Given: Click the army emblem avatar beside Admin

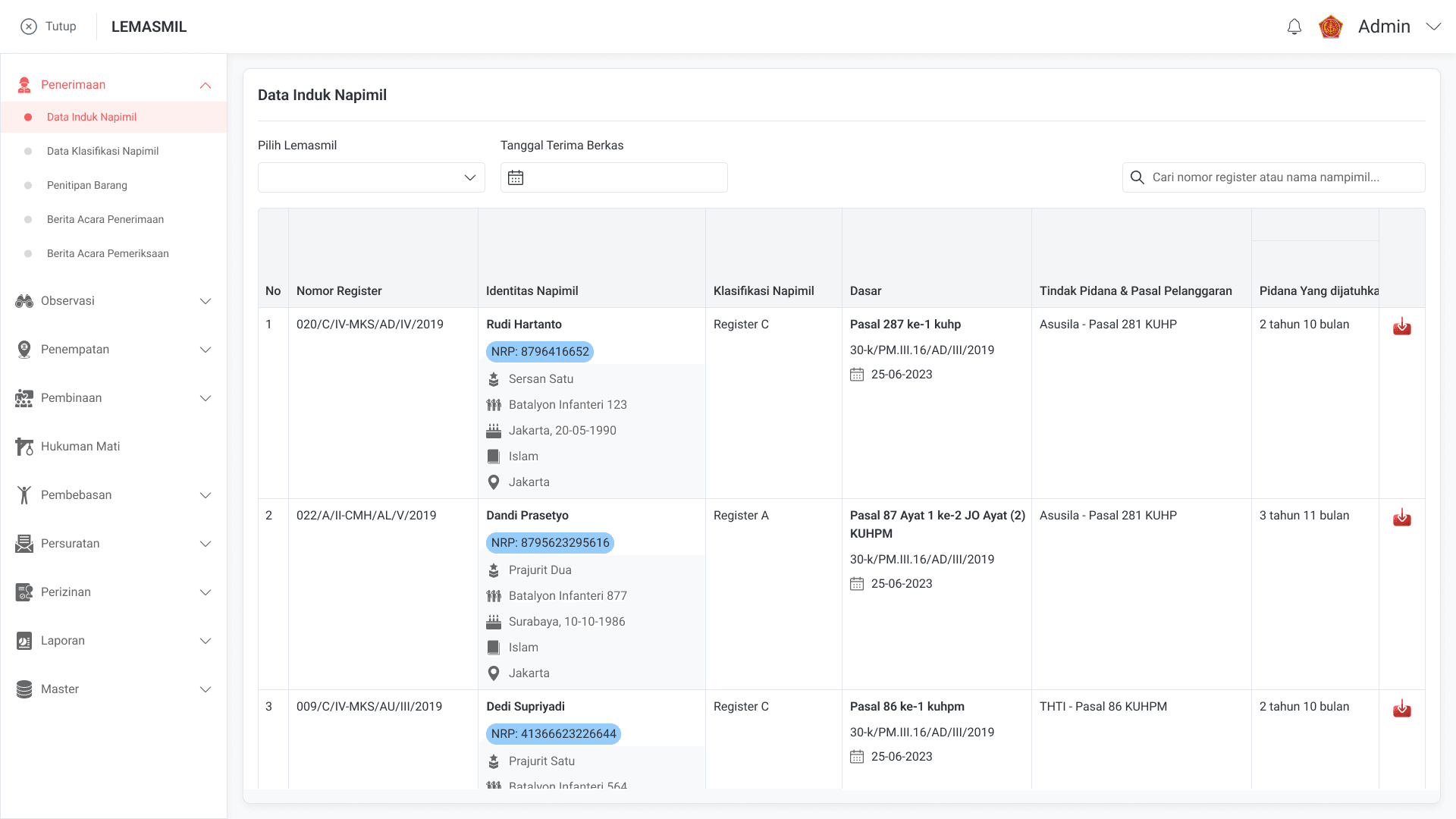Looking at the screenshot, I should [x=1331, y=27].
